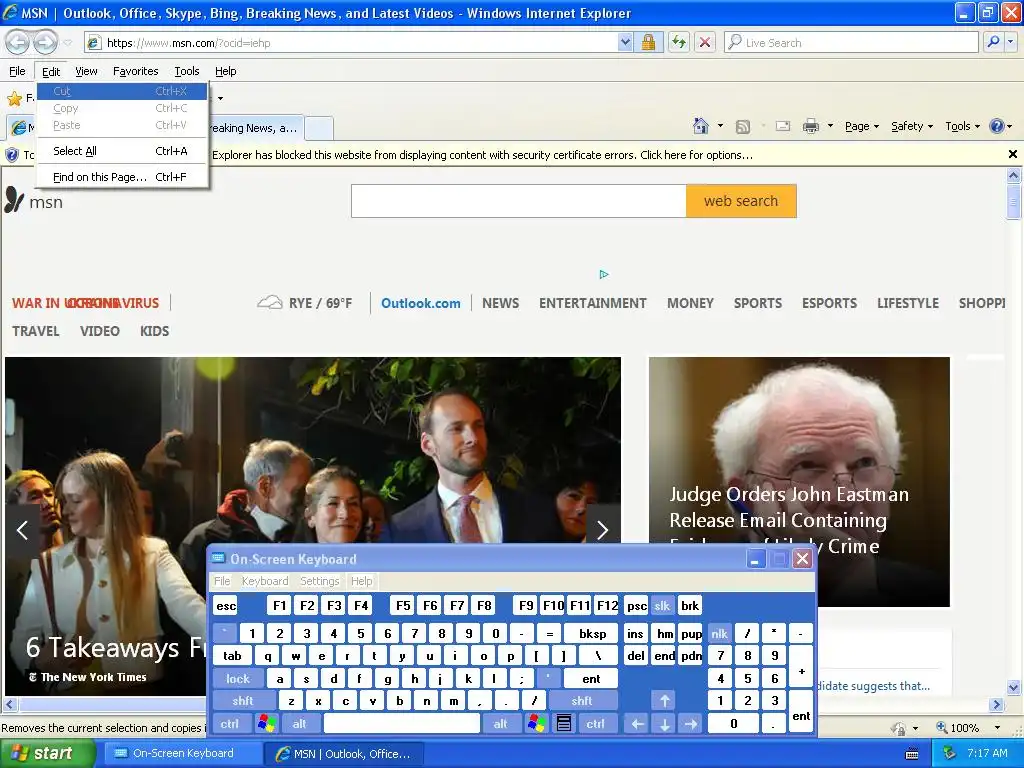The image size is (1024, 768).
Task: Expand the Home button dropdown arrow
Action: (720, 126)
